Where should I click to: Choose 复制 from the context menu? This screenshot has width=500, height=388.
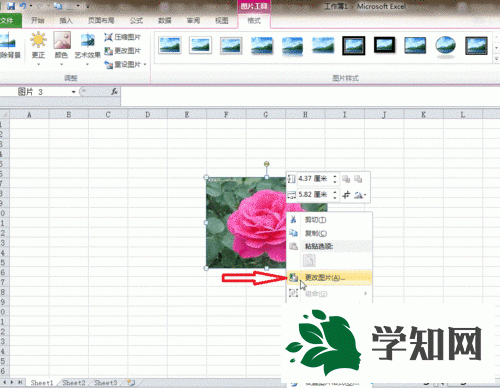(x=329, y=233)
